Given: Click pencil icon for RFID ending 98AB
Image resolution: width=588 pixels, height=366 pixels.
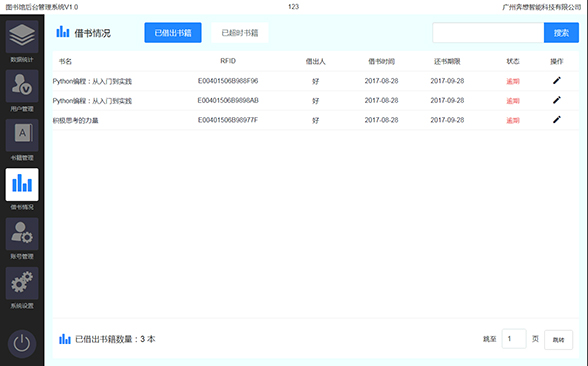Looking at the screenshot, I should coord(557,100).
